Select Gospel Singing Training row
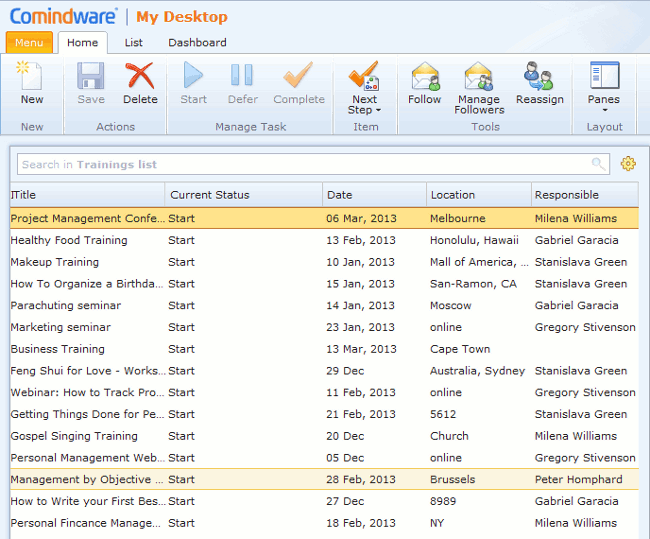The height and width of the screenshot is (539, 650). 324,436
